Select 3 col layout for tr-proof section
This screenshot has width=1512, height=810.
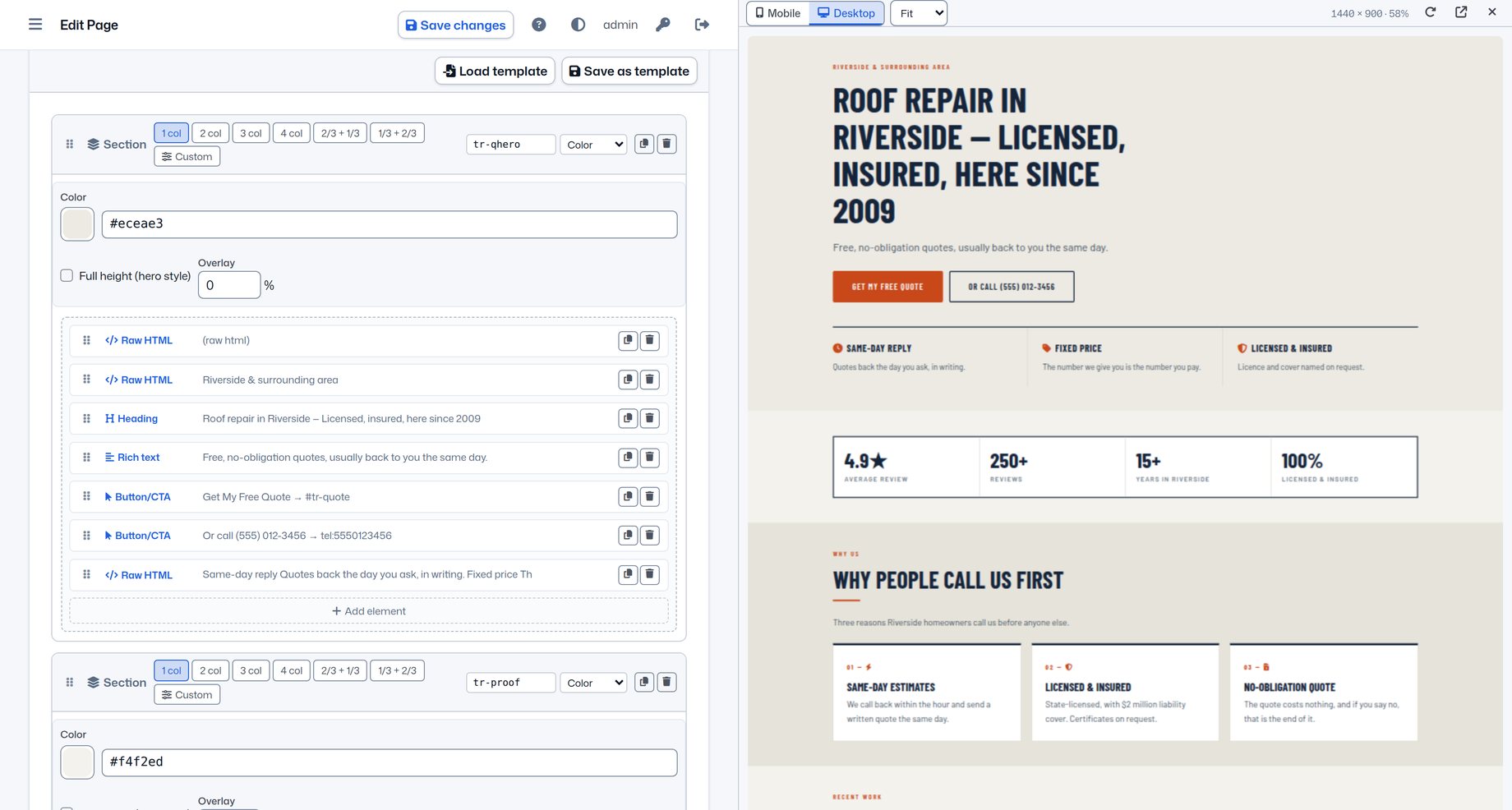click(251, 670)
